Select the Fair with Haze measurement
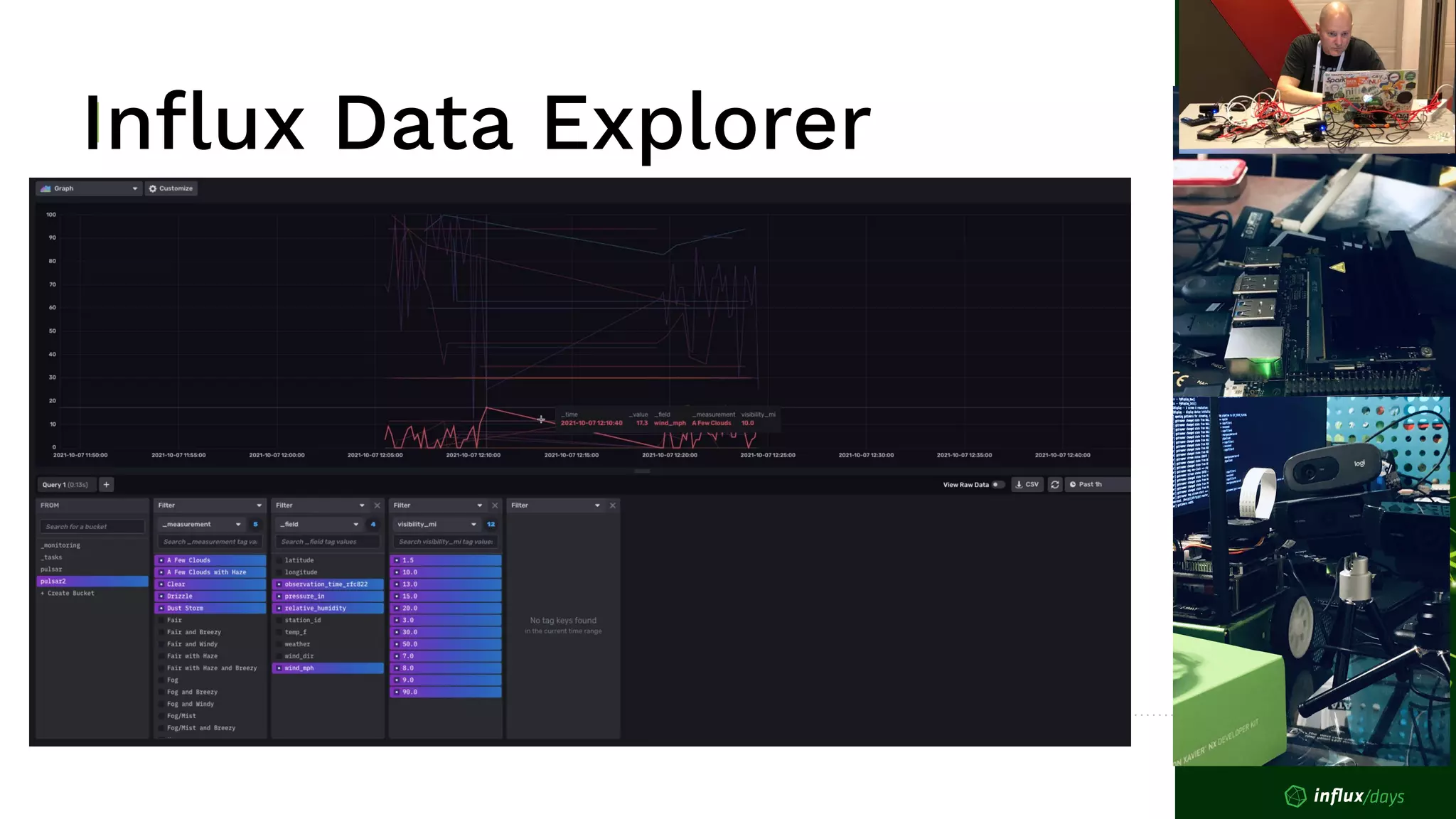This screenshot has width=1456, height=819. (210, 657)
